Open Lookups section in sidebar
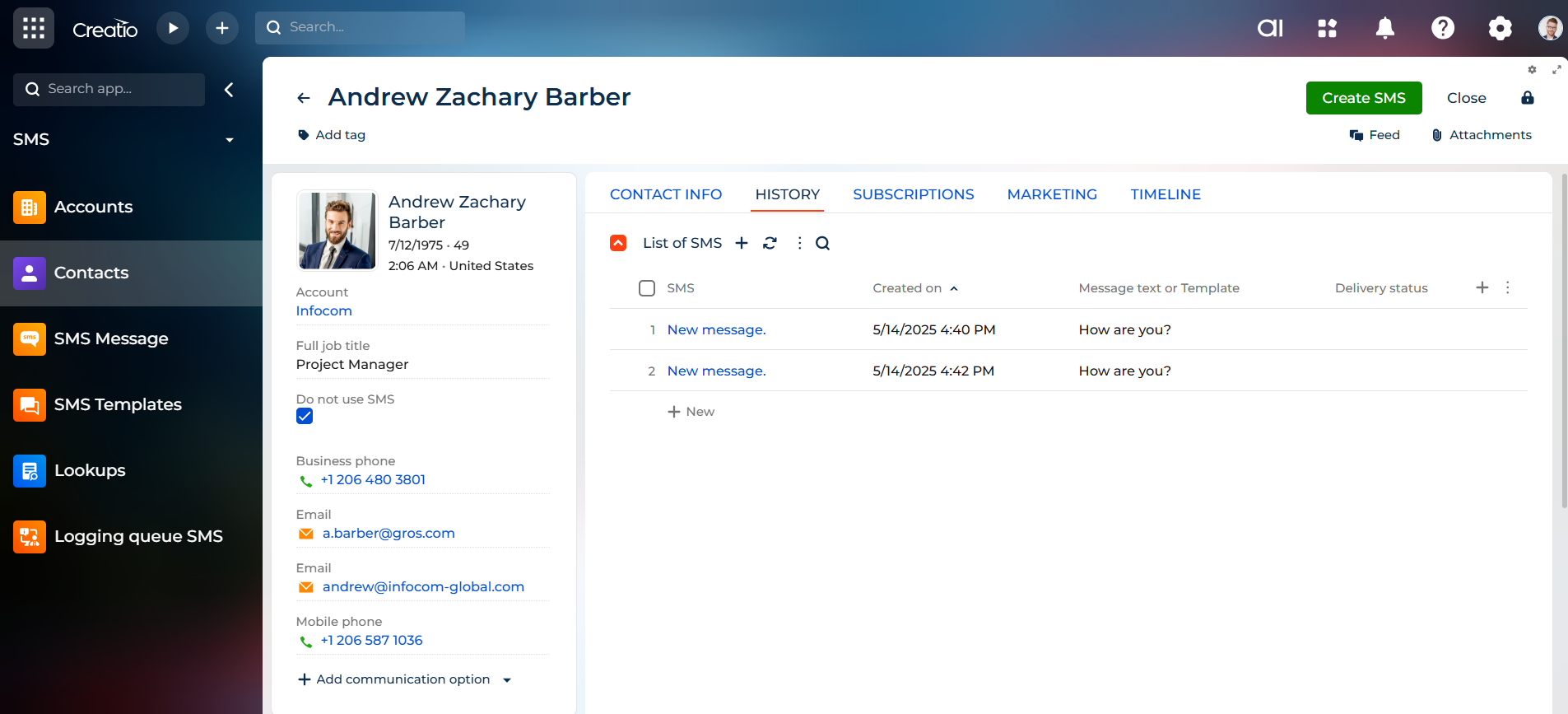The image size is (1568, 714). (x=132, y=471)
